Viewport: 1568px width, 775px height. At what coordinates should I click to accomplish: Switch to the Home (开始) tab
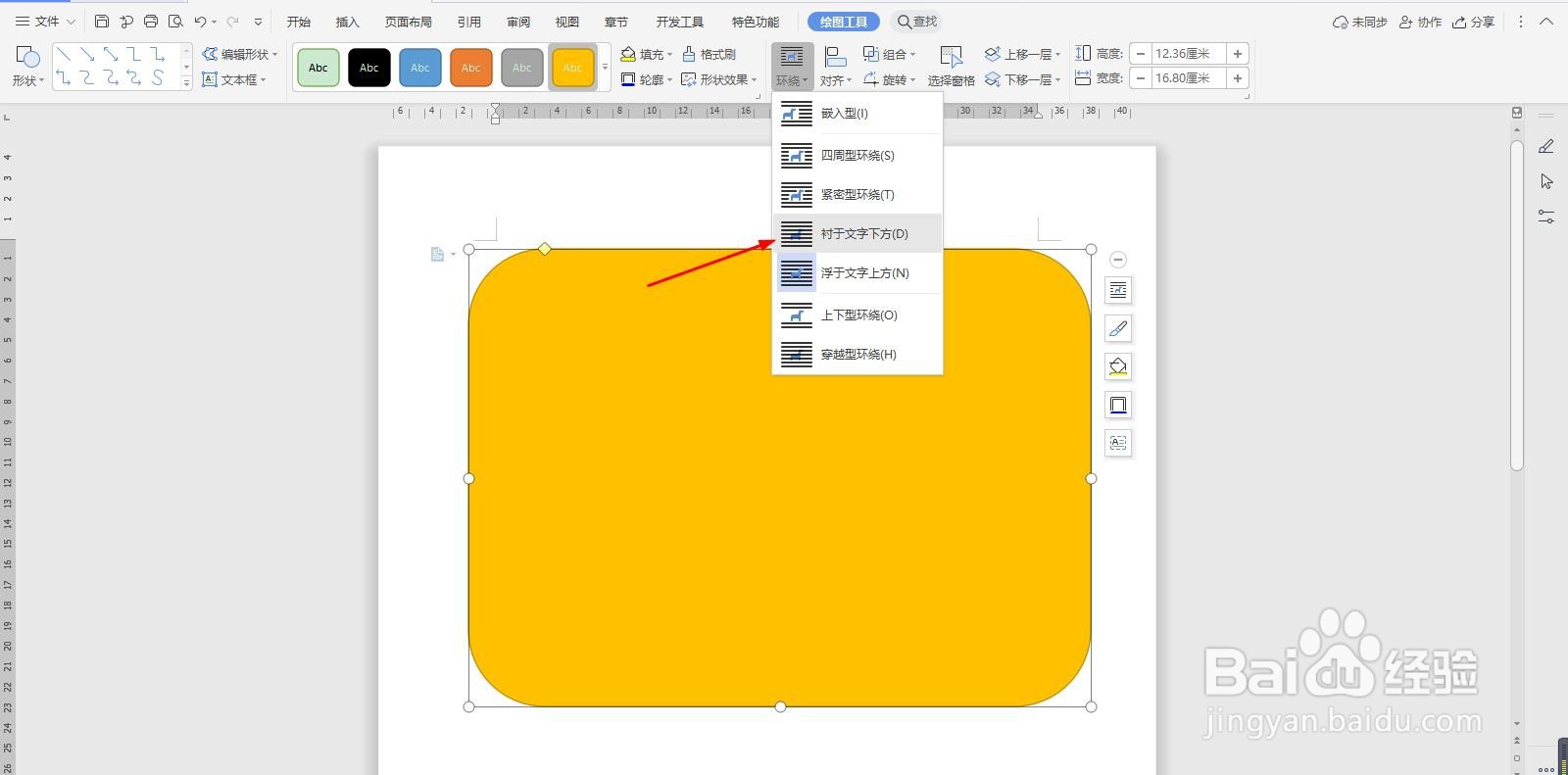[299, 22]
